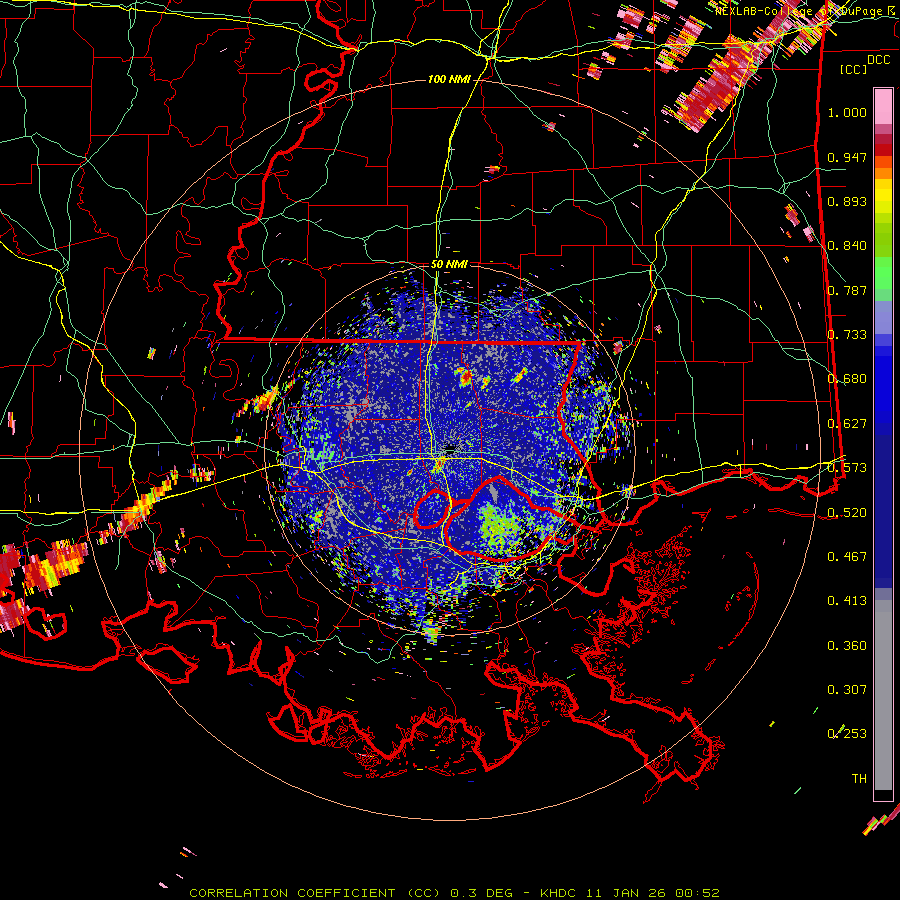The image size is (900, 900).
Task: Click the 0.893 scale value
Action: [847, 201]
